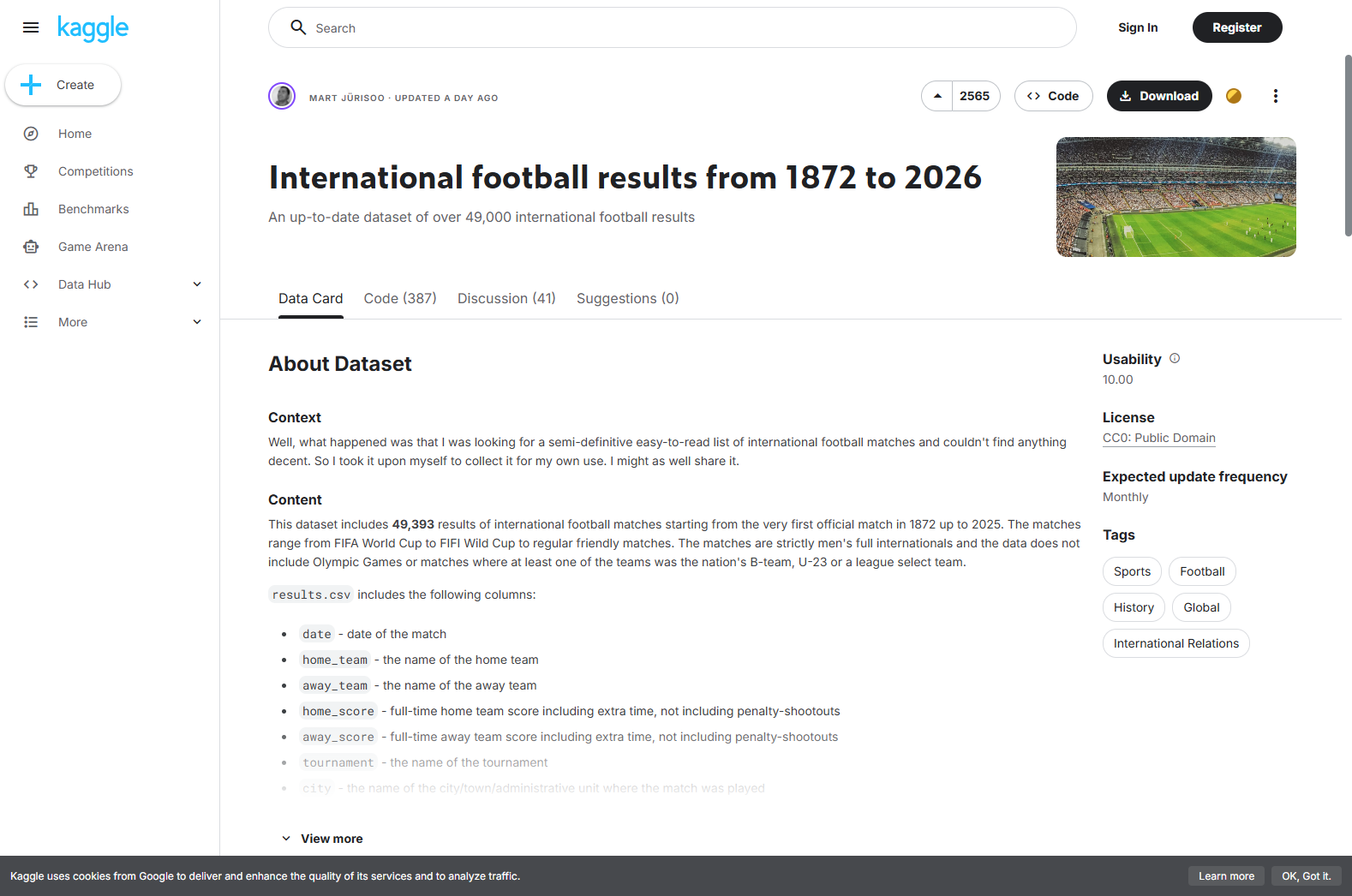Screen dimensions: 1352x896
Task: Expand the More submenu chevron
Action: tap(197, 322)
